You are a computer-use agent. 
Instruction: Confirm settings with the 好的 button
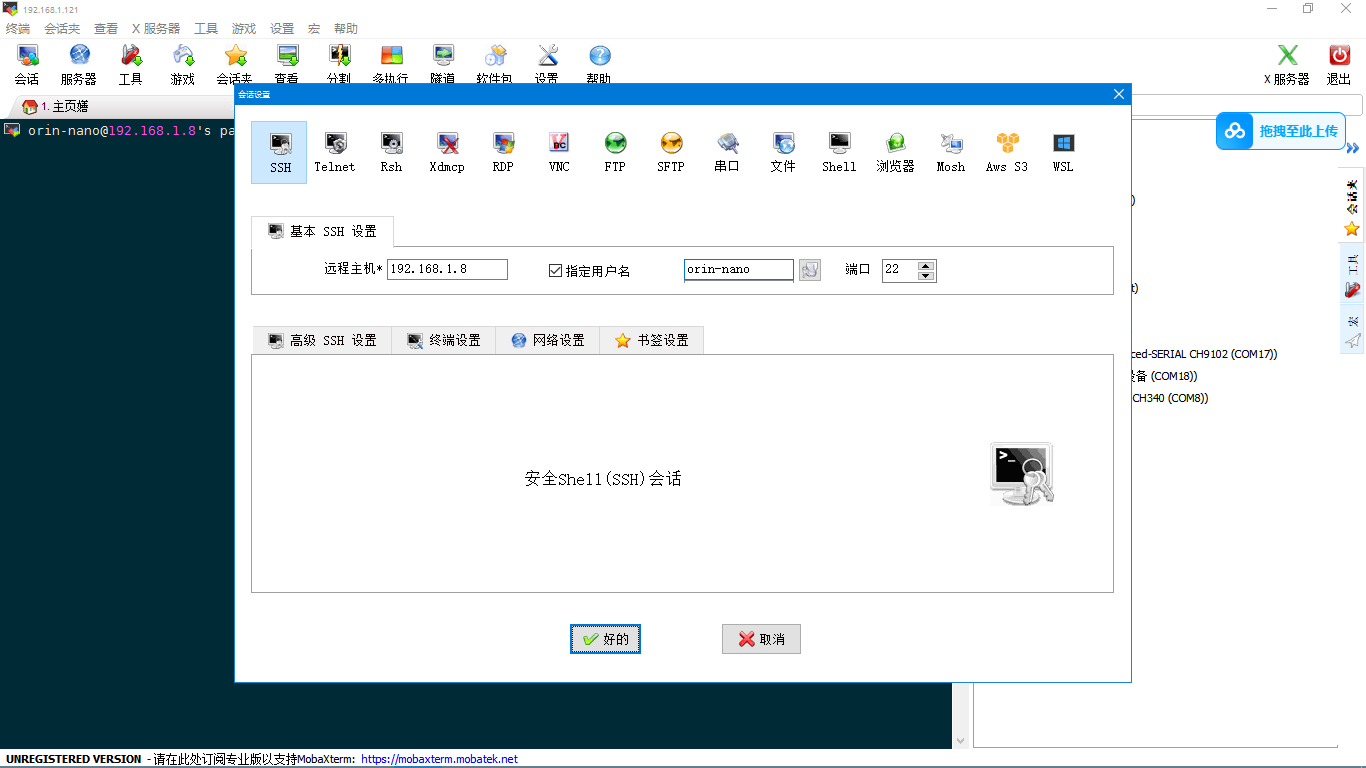point(604,639)
